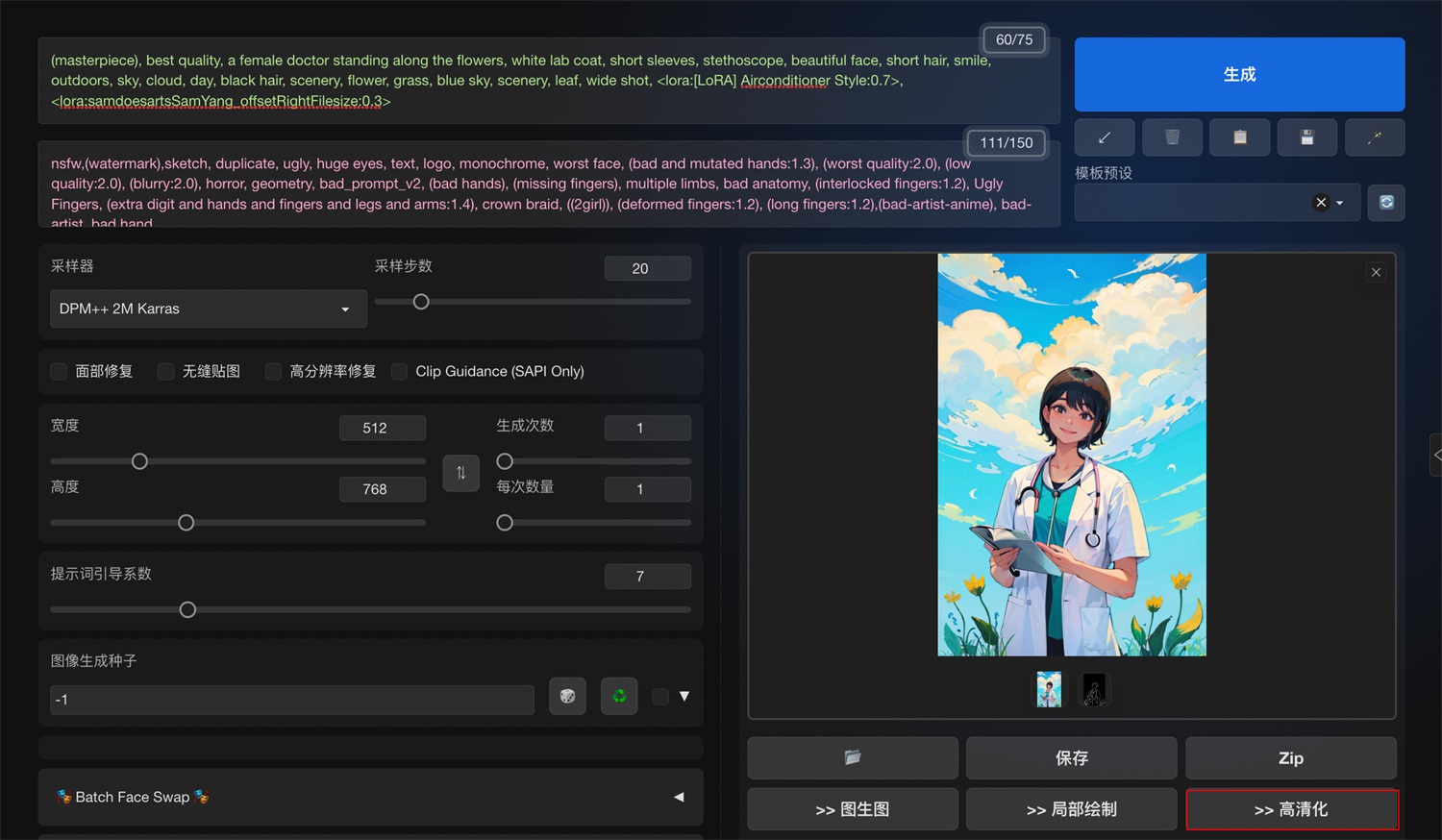This screenshot has width=1442, height=840.
Task: Toggle the 无缝贴图 checkbox
Action: (x=166, y=372)
